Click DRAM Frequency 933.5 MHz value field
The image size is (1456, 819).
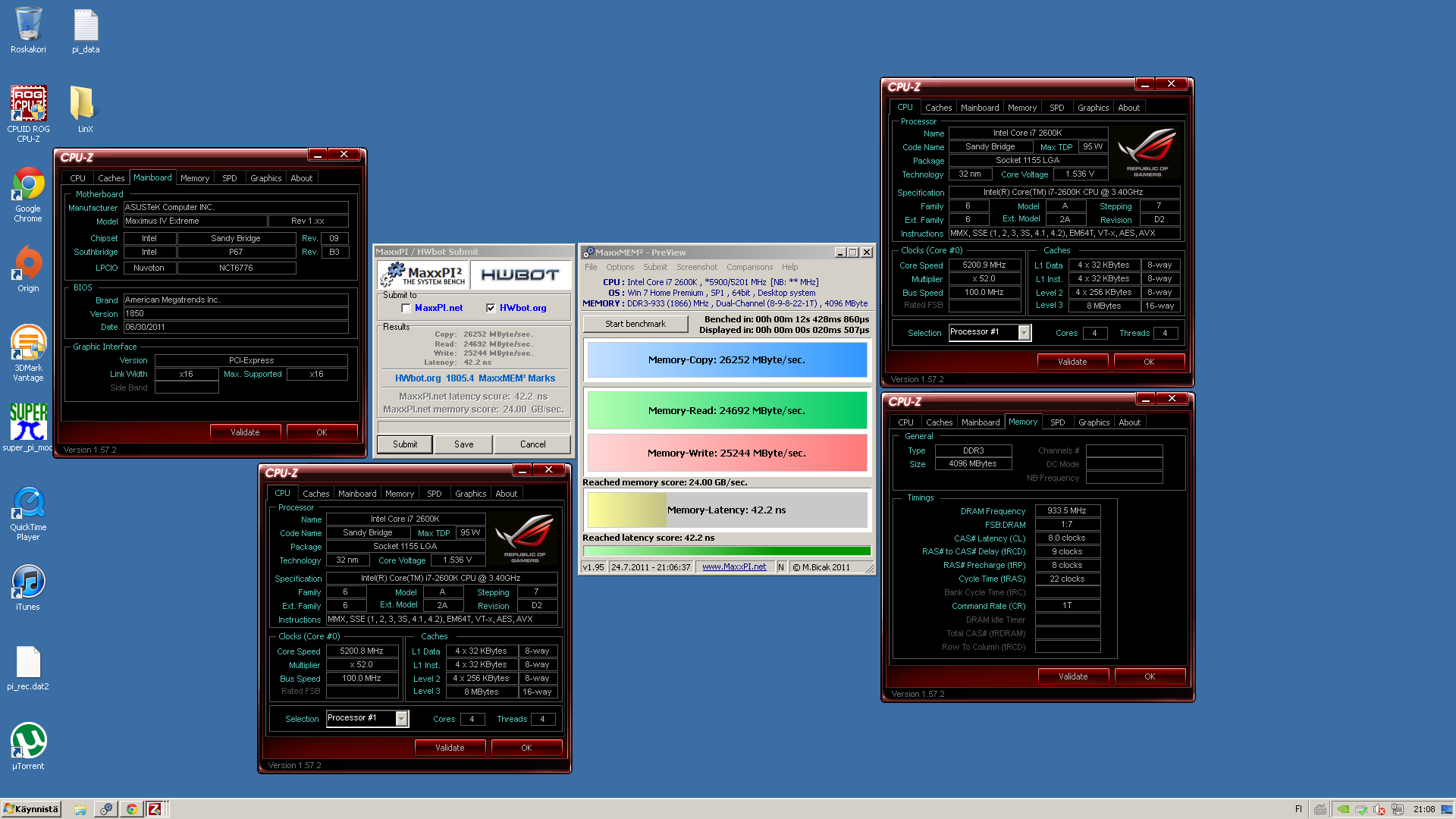click(x=1067, y=511)
